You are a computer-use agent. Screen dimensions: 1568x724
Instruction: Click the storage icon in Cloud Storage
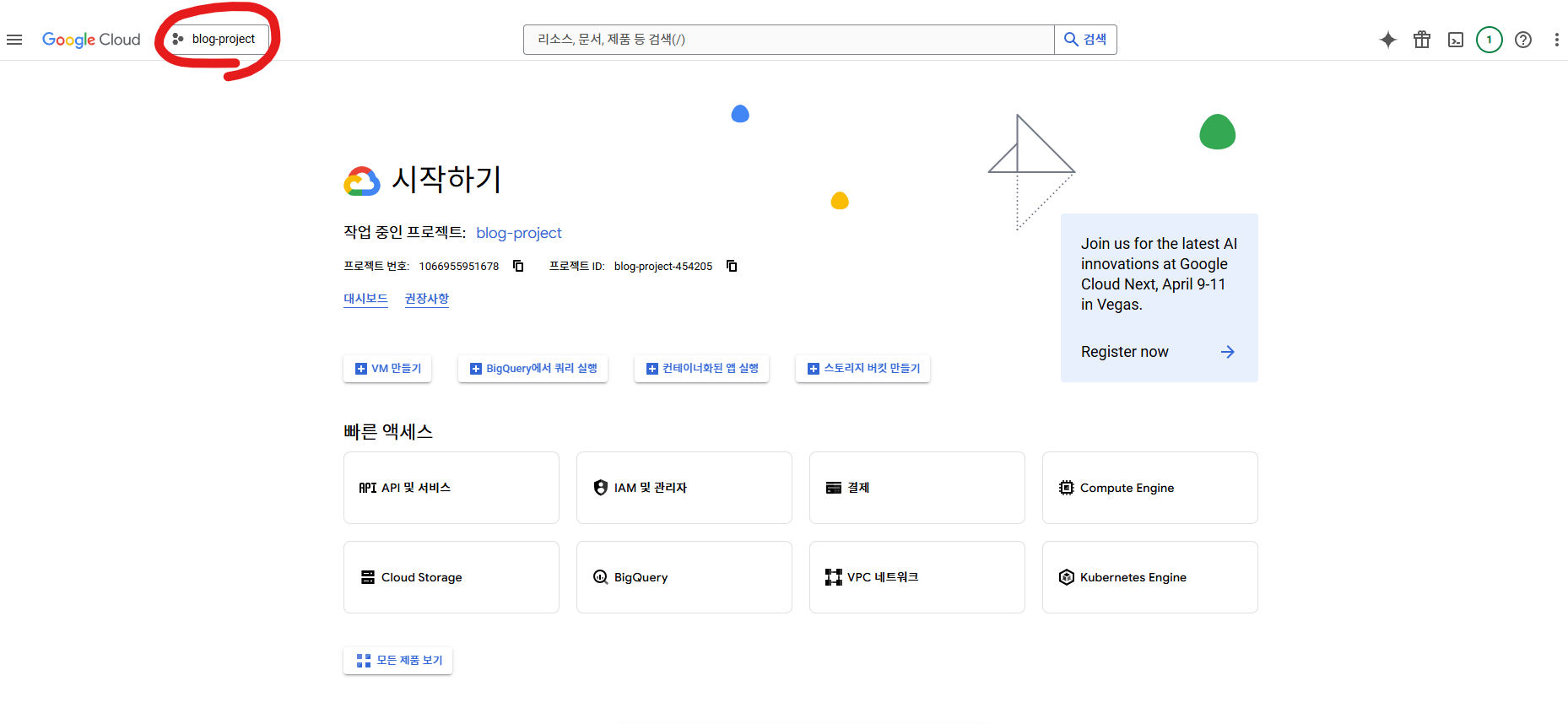click(x=368, y=577)
